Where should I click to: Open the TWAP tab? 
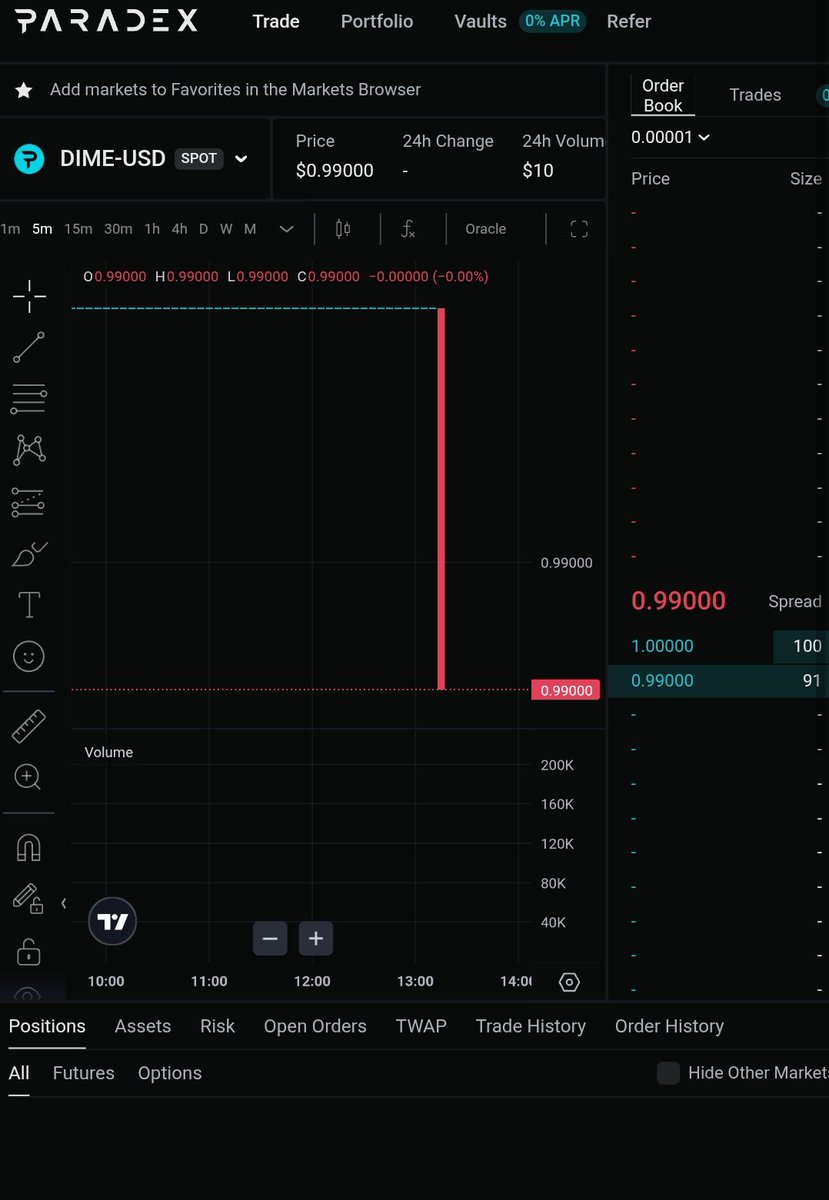coord(421,1026)
